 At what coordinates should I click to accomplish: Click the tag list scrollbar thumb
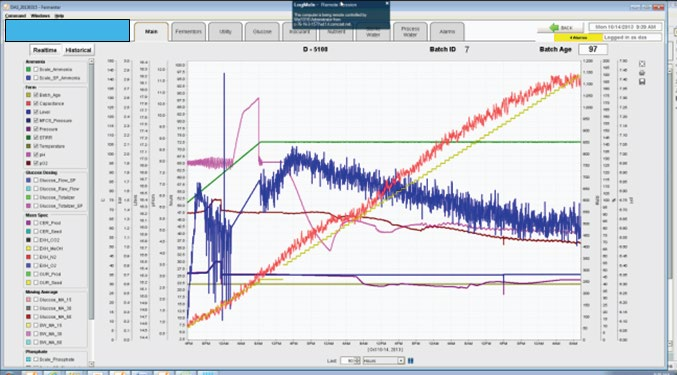coord(91,192)
